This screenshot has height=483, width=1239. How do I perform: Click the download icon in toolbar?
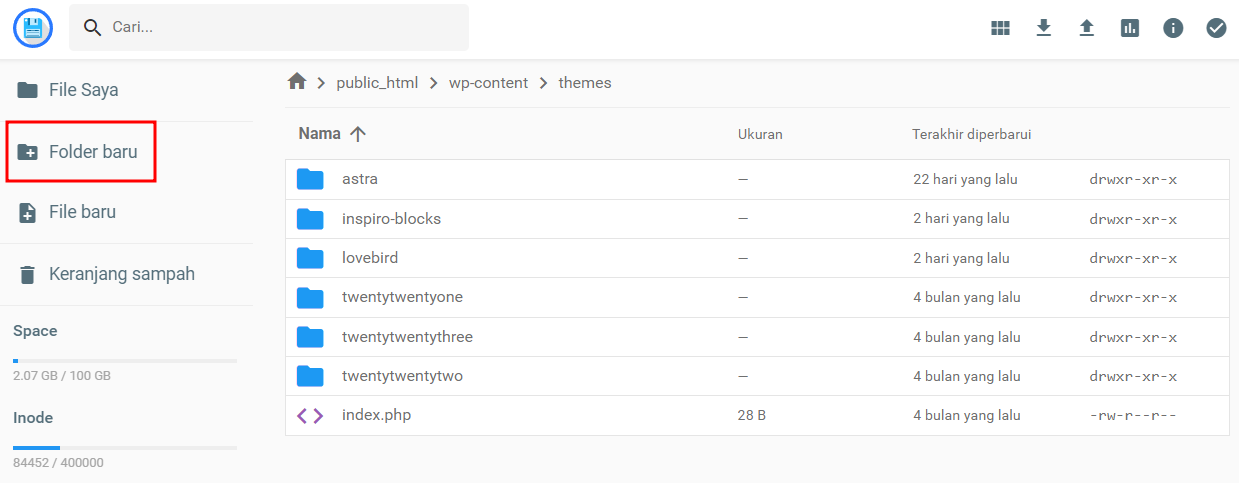(1043, 28)
